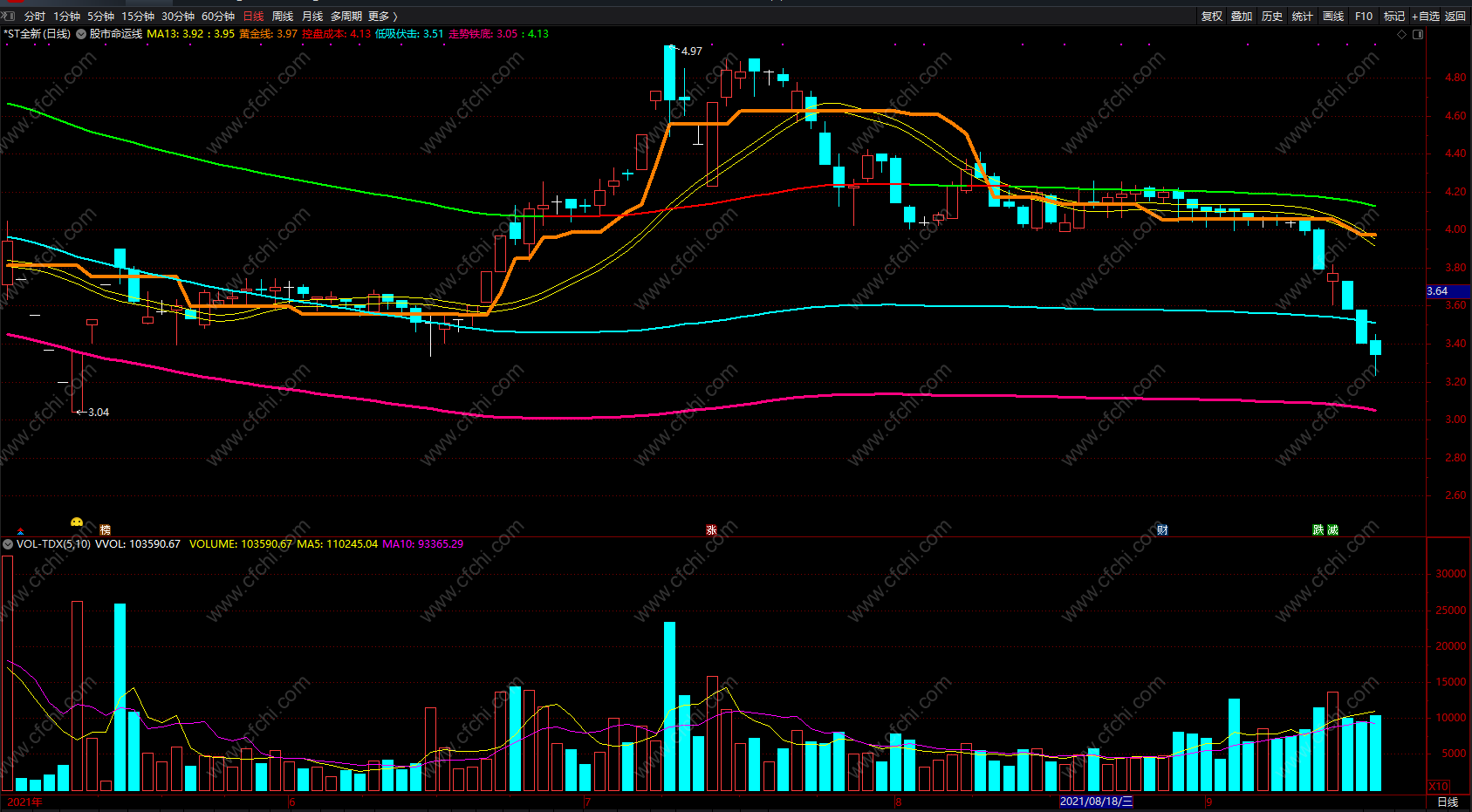Click the MA10: 93365.29 volume label
Viewport: 1472px width, 812px height.
[423, 544]
